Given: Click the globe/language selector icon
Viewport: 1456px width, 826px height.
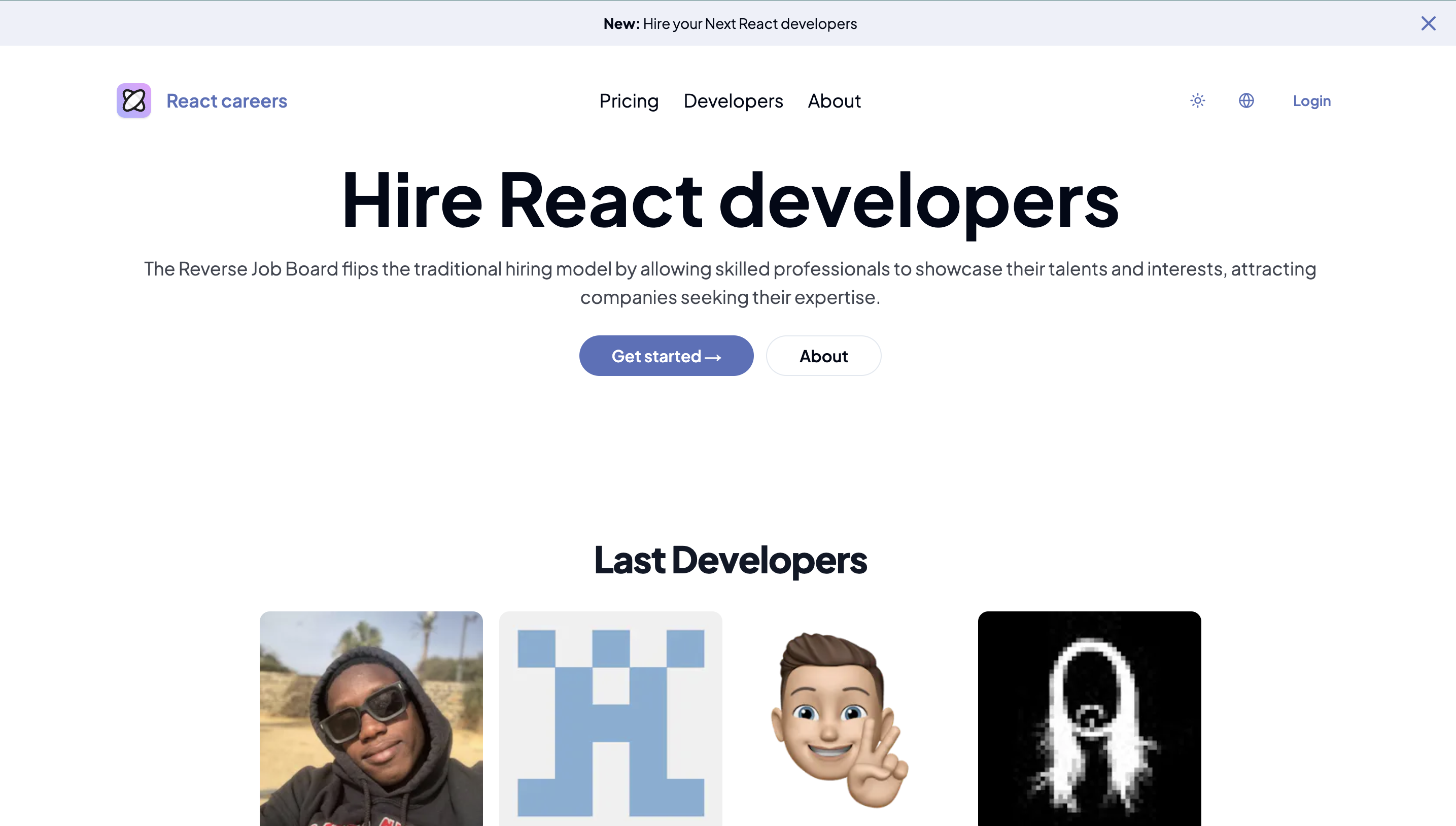Looking at the screenshot, I should click(1246, 100).
